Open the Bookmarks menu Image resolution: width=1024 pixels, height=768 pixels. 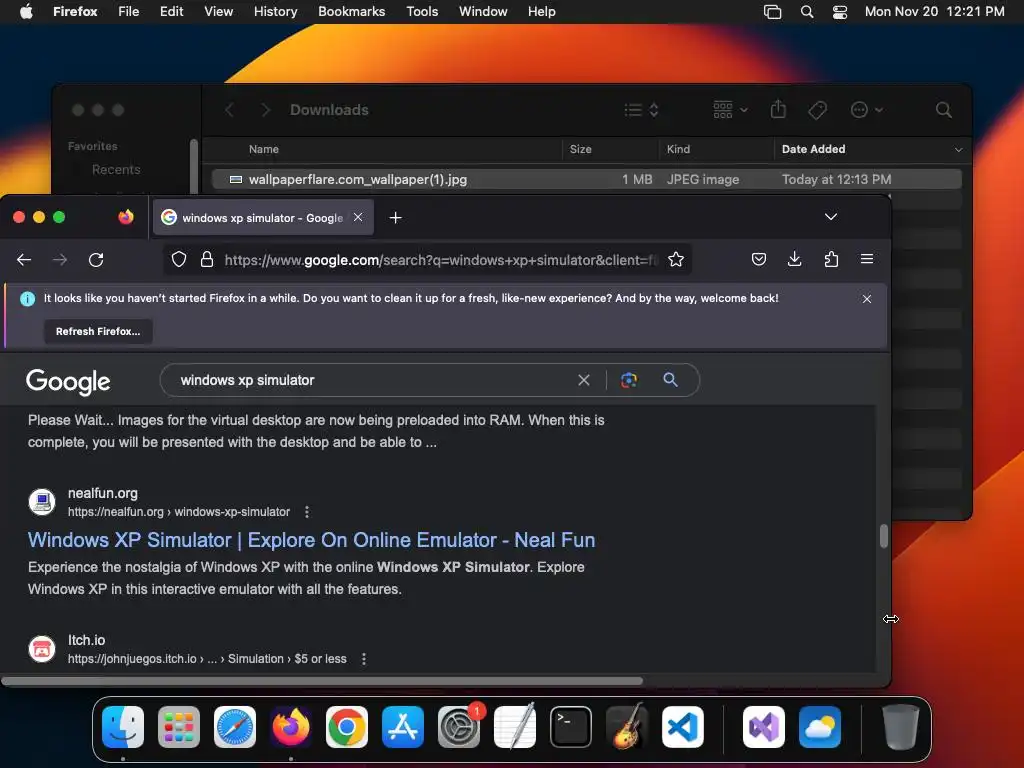[351, 11]
